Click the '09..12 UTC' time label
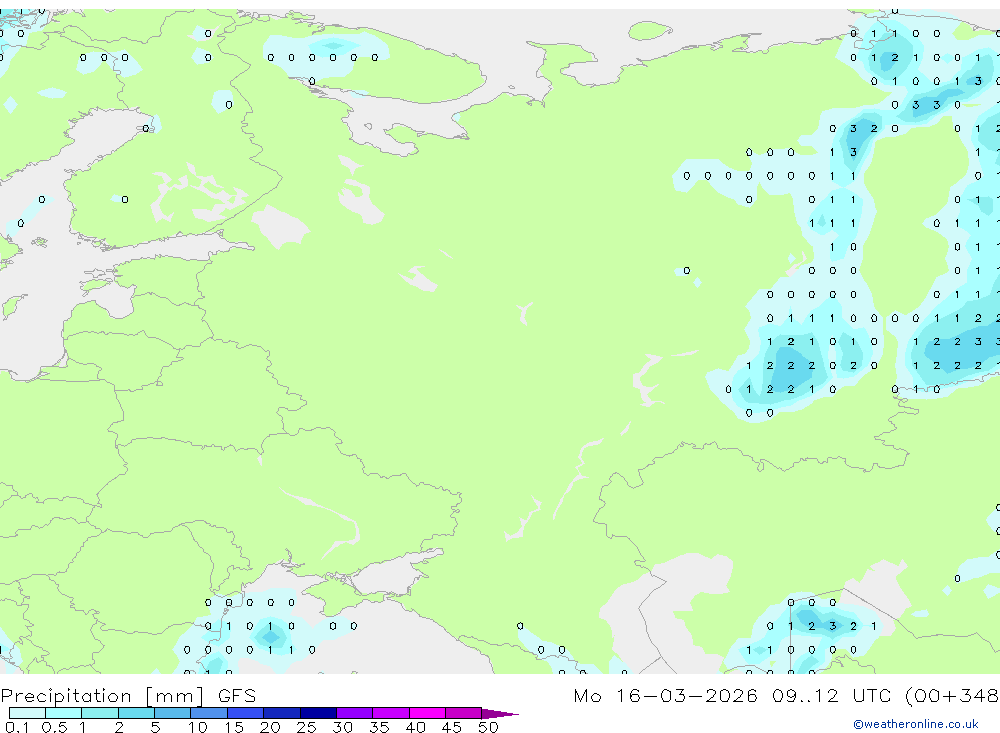Viewport: 1000px width, 733px height. point(832,695)
